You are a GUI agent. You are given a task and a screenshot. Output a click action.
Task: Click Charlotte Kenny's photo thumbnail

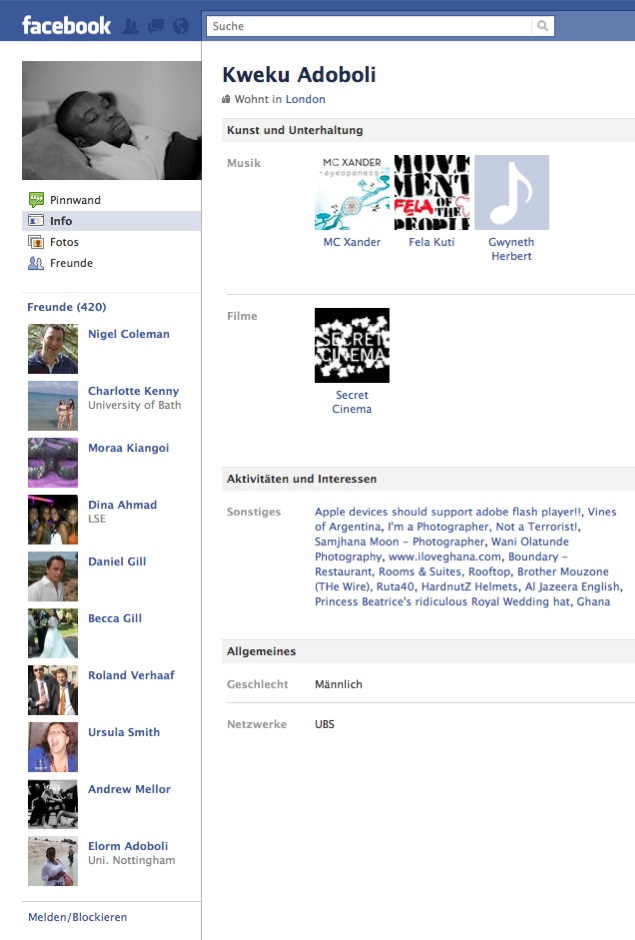53,406
